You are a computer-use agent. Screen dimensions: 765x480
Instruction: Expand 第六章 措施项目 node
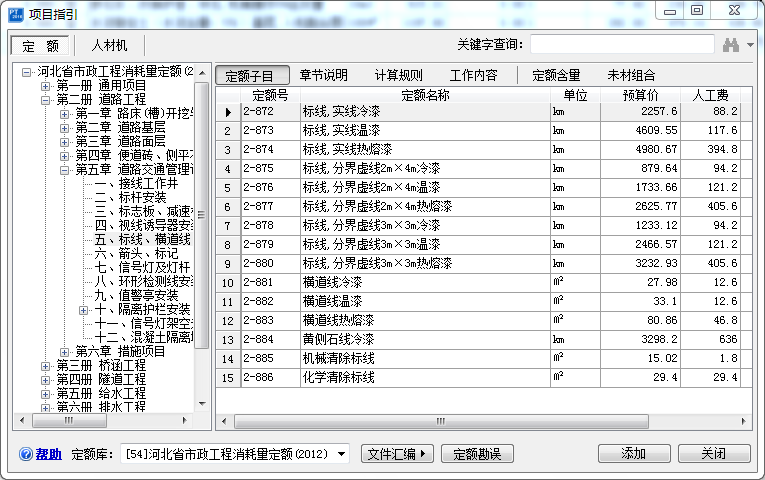(64, 352)
